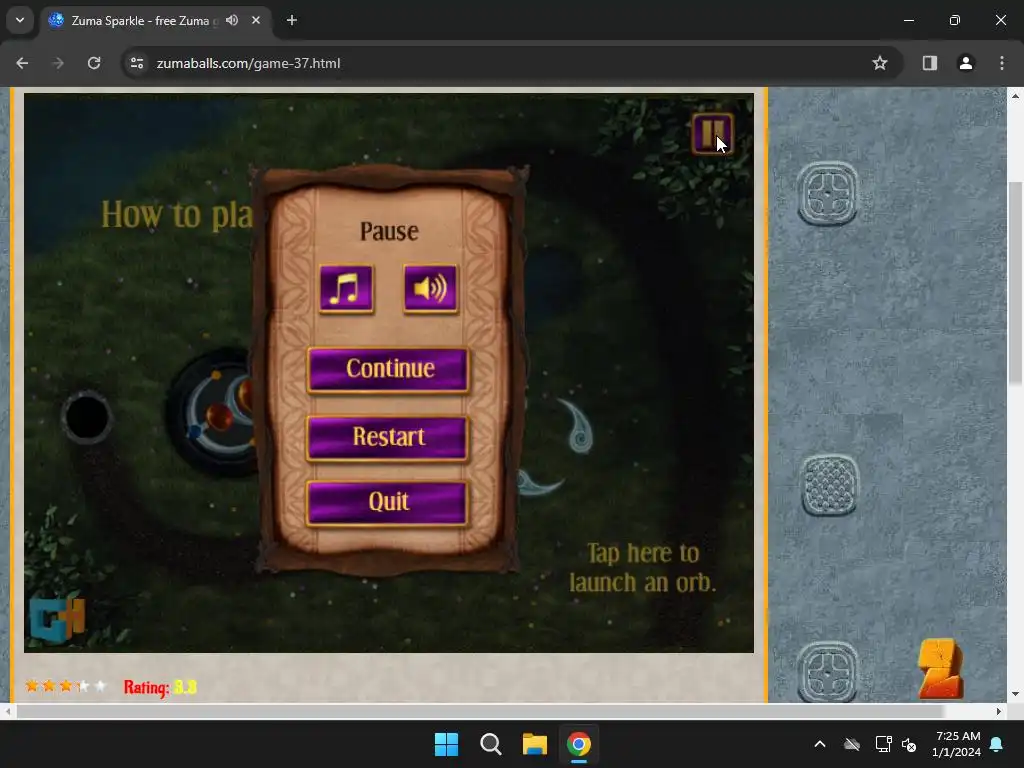Open the Chrome profile icon
This screenshot has width=1024, height=768.
[966, 63]
